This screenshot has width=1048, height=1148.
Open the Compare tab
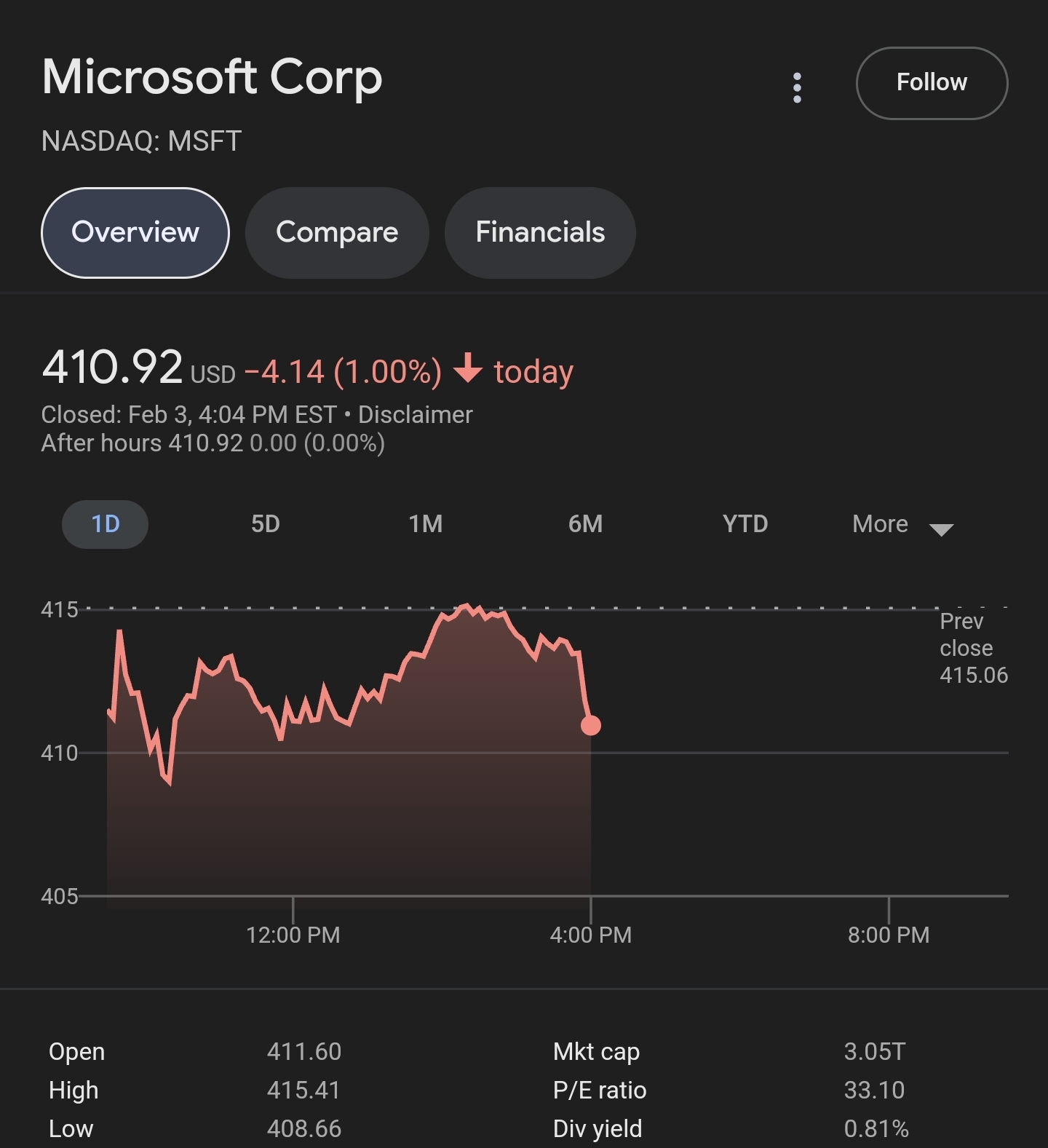click(337, 232)
